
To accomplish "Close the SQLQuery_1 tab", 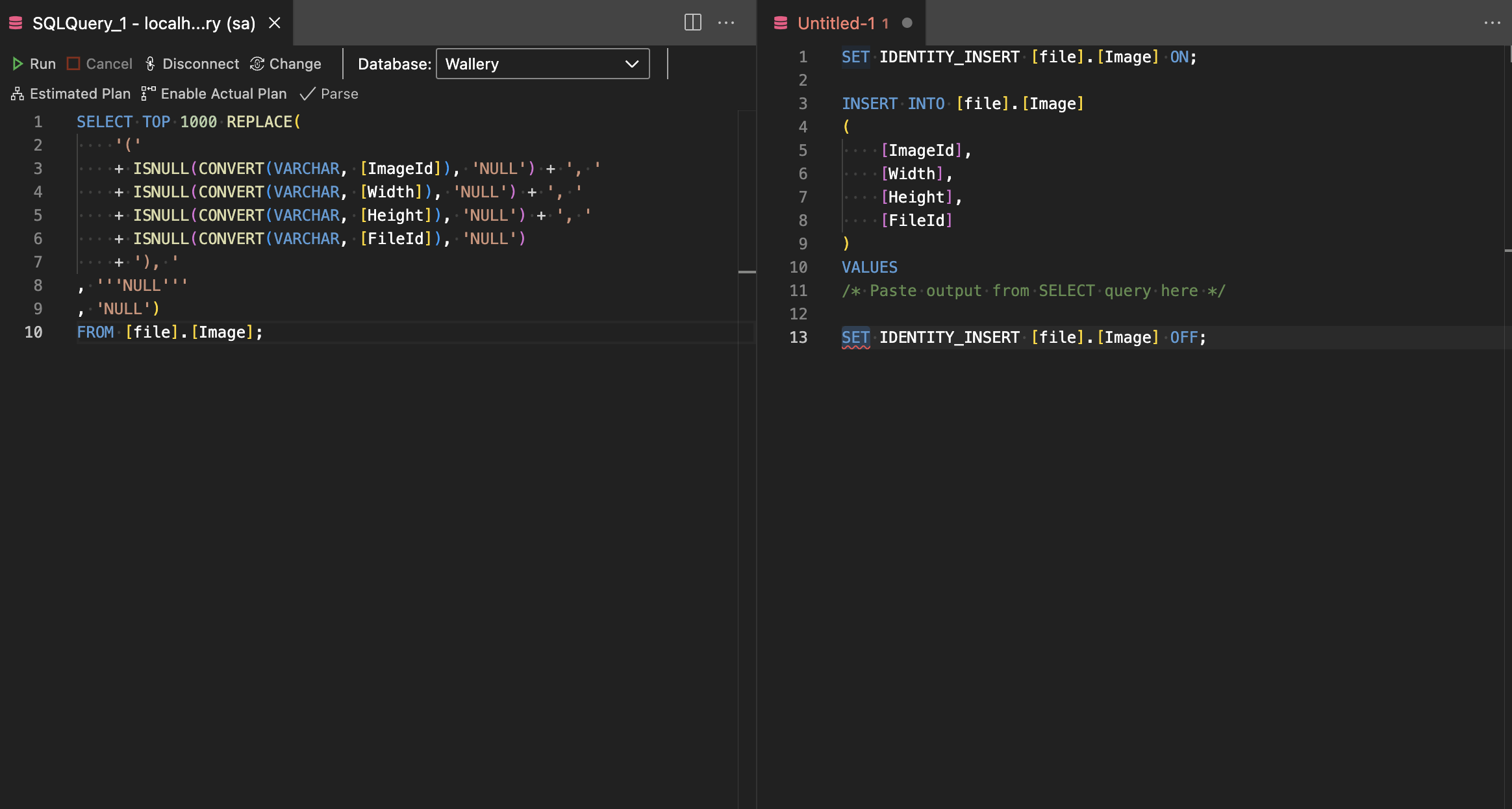I will pyautogui.click(x=275, y=23).
